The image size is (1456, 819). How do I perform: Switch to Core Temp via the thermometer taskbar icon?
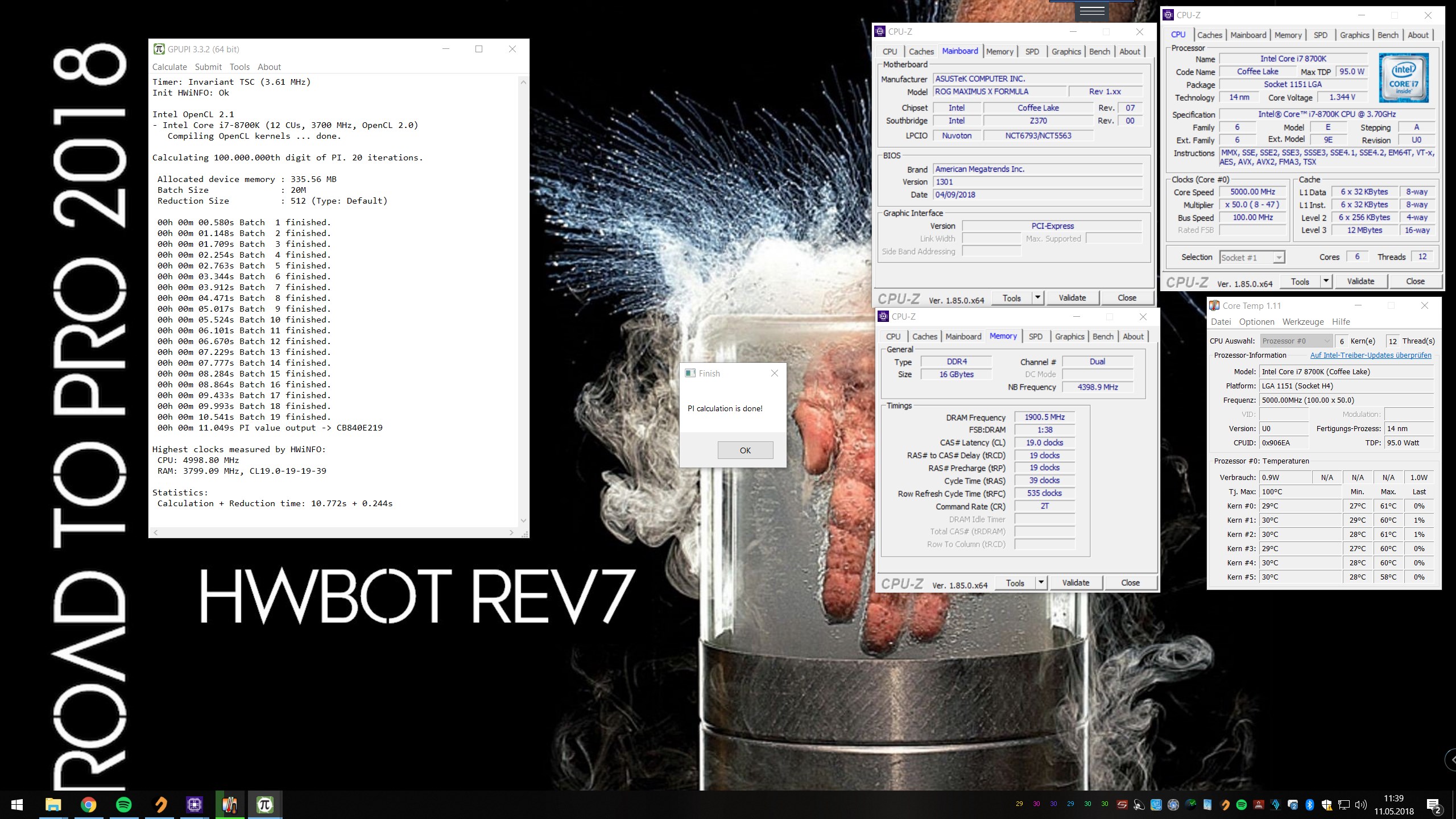coord(230,805)
